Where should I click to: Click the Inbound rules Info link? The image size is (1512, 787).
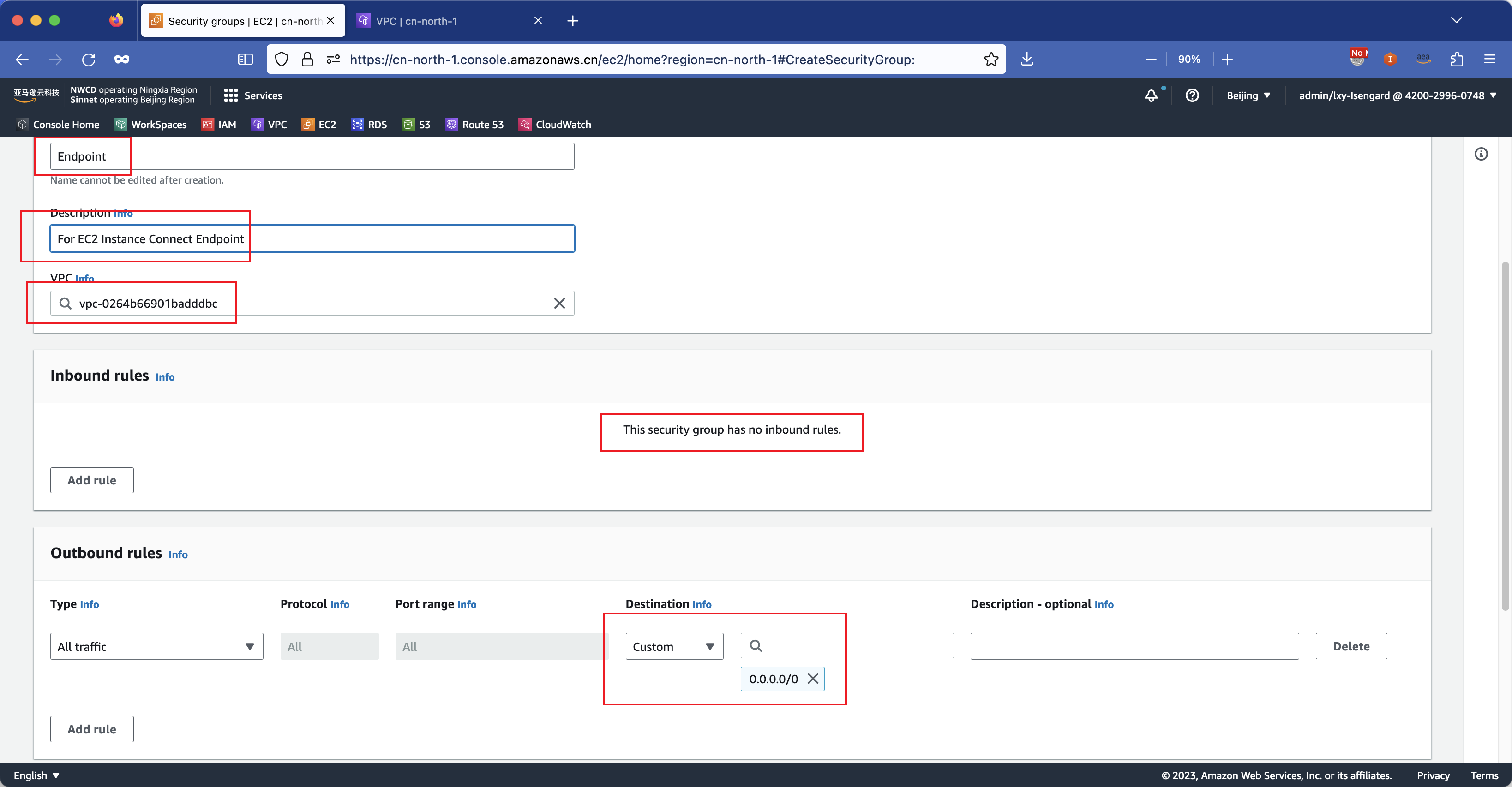(165, 376)
